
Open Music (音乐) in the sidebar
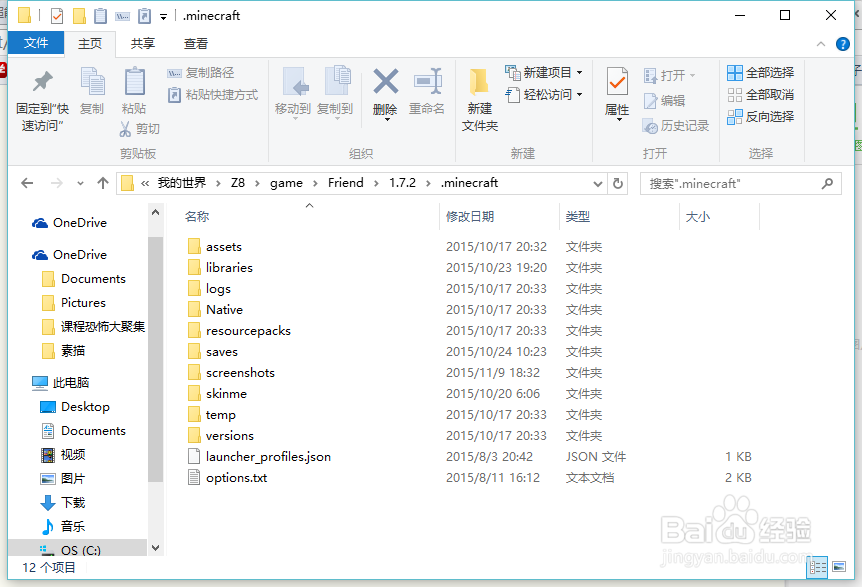[73, 527]
